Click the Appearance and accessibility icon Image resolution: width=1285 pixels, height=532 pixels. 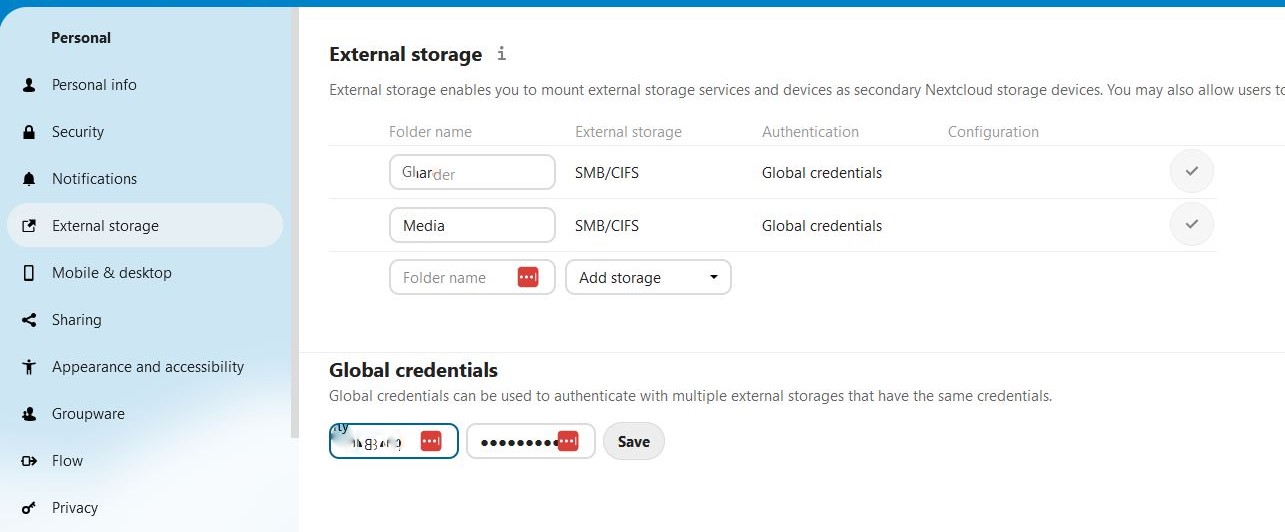pos(29,367)
